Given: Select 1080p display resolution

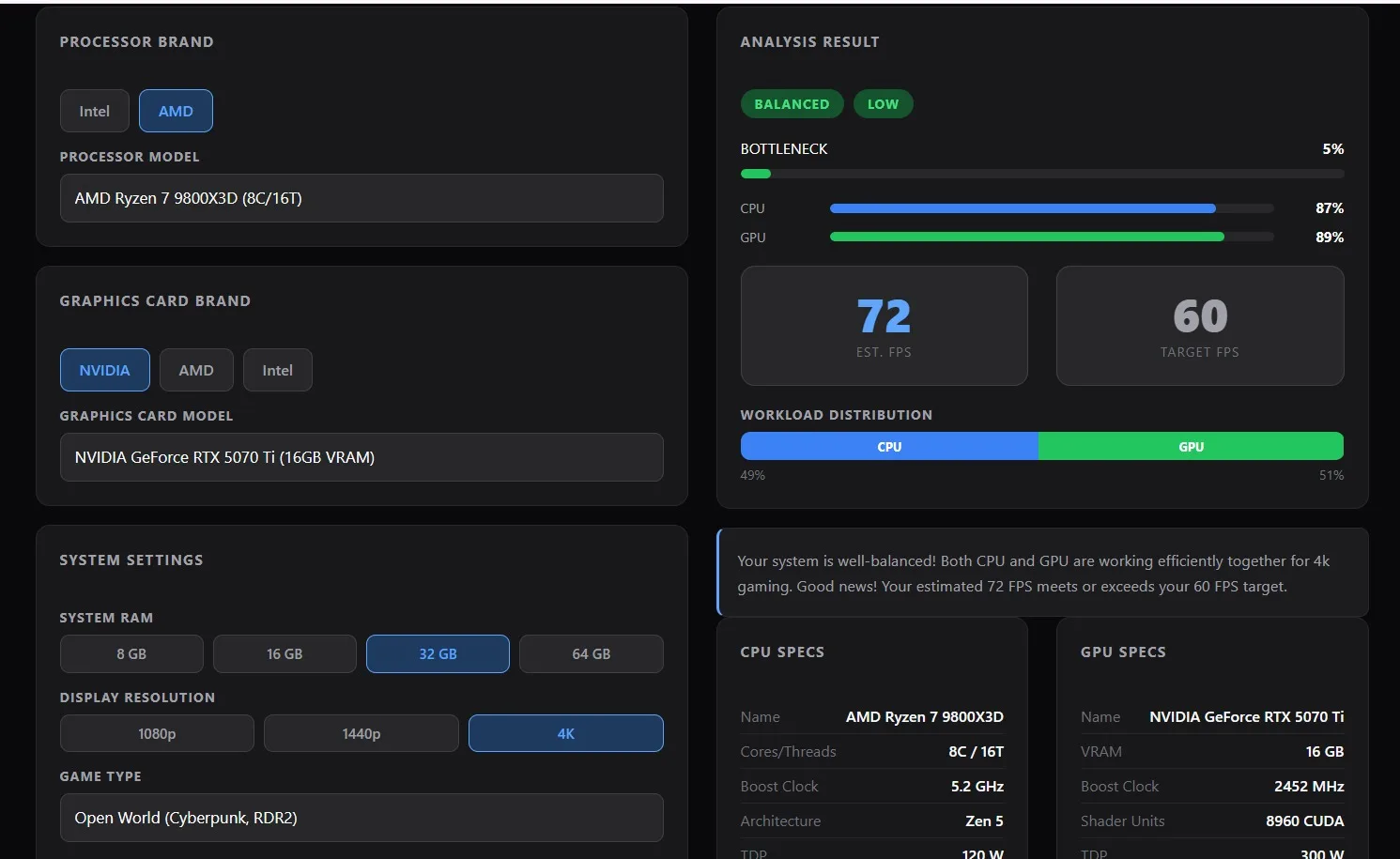Looking at the screenshot, I should pyautogui.click(x=157, y=733).
